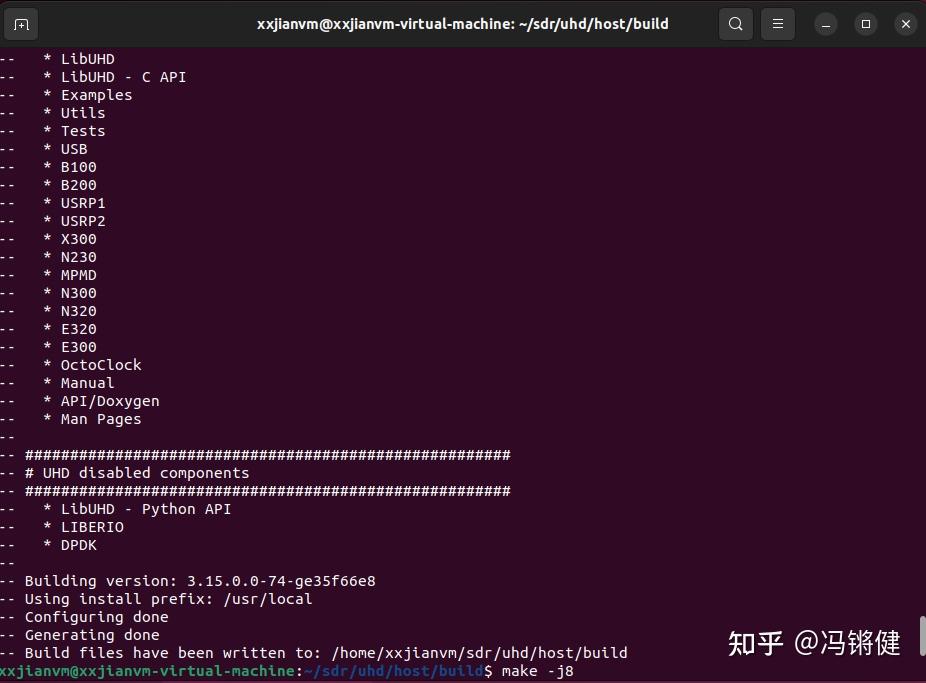Click the window title showing current directory
This screenshot has width=926, height=683.
click(462, 23)
